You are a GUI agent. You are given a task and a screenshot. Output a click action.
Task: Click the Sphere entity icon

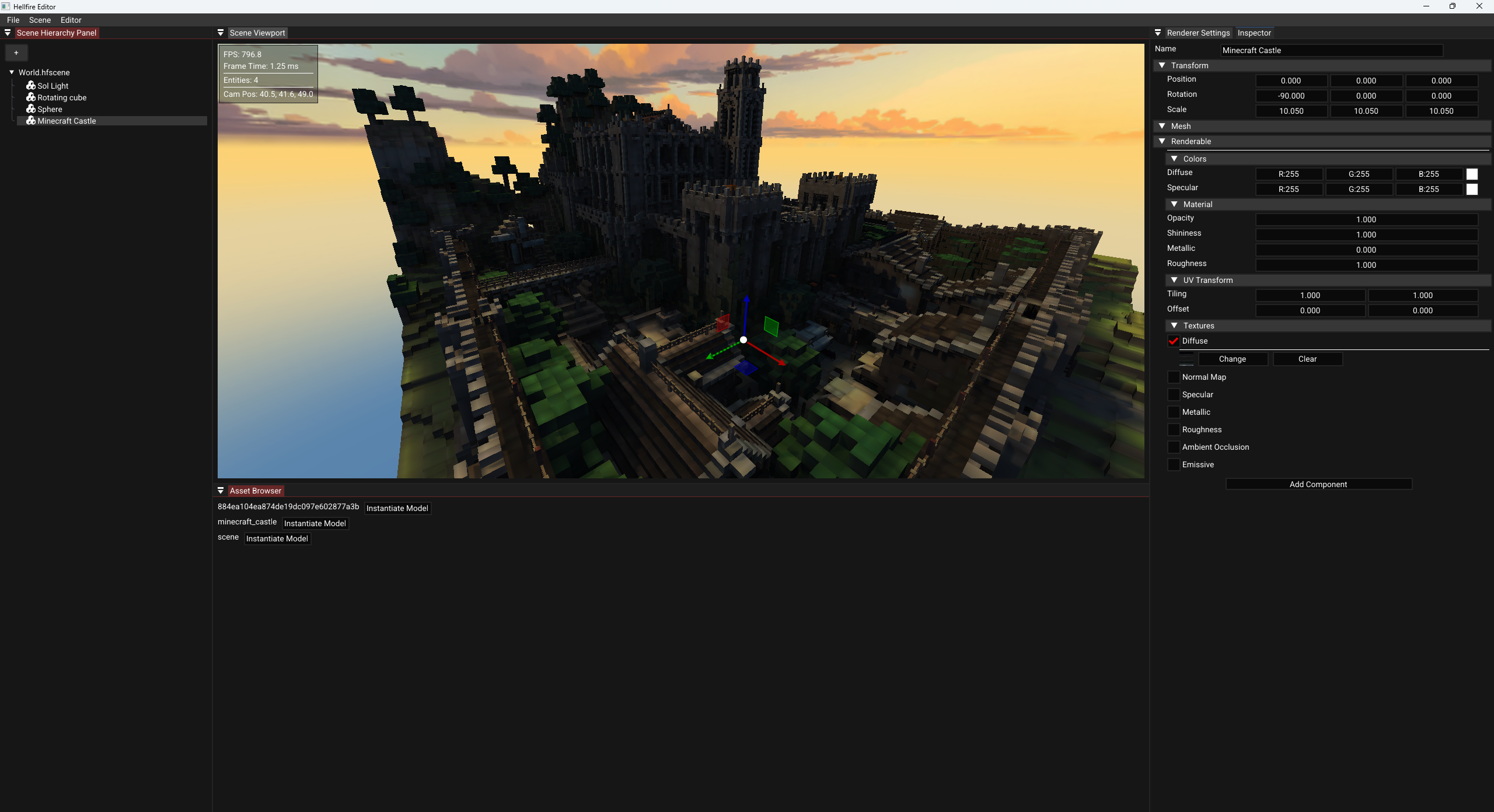click(x=31, y=108)
